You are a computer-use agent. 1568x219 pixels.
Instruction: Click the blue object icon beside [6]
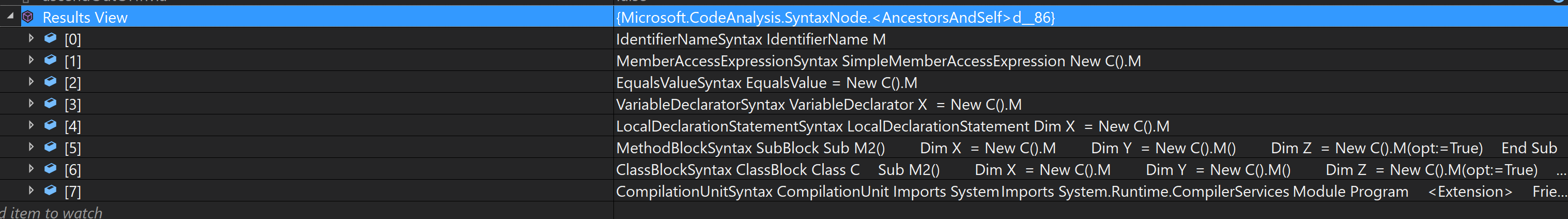point(51,169)
